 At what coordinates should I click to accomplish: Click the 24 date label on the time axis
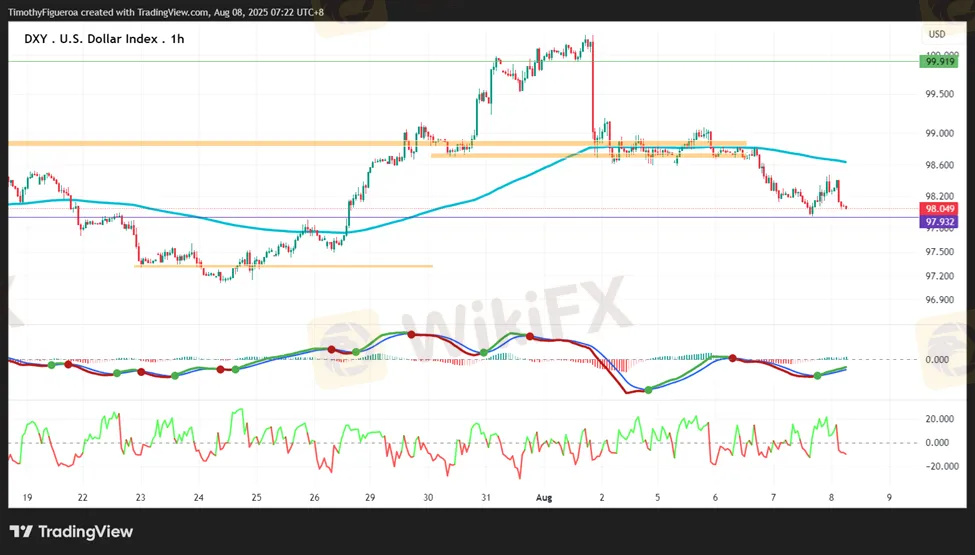coord(198,497)
